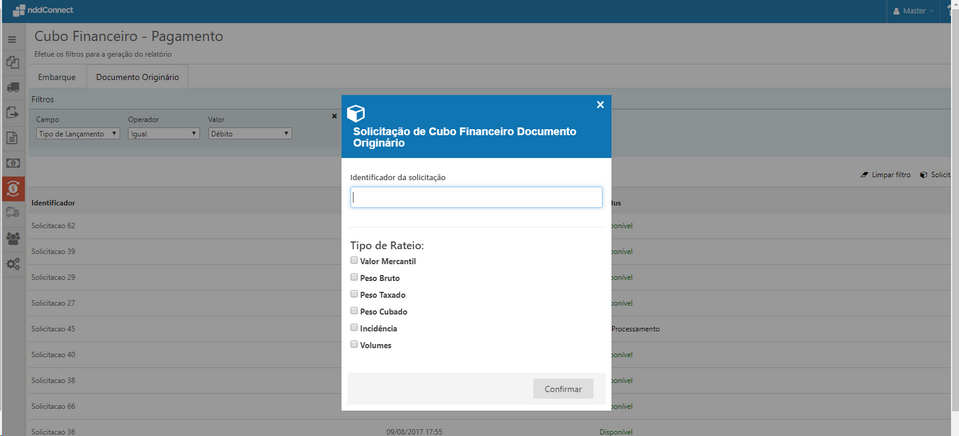Select the Documento Originário tab
959x436 pixels.
(137, 77)
